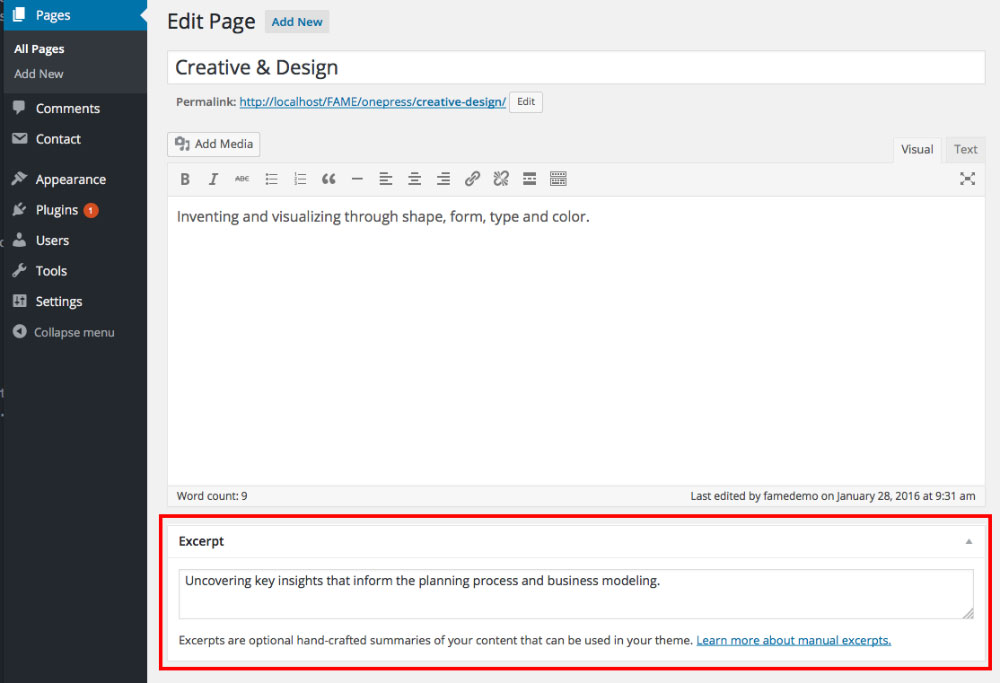Apply blockquote formatting
The height and width of the screenshot is (683, 1000).
[328, 179]
